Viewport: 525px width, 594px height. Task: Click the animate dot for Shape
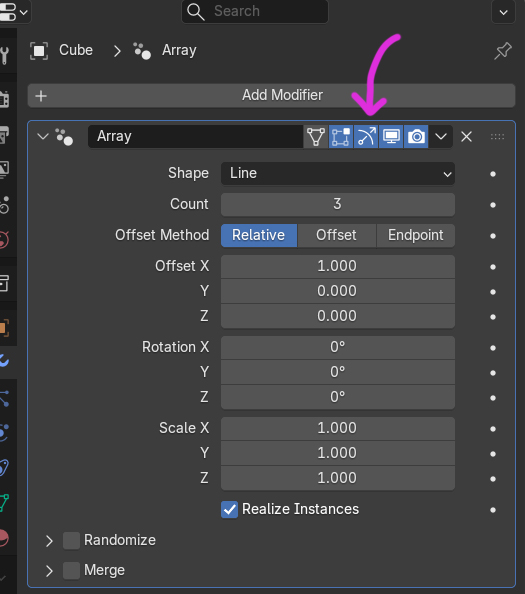493,174
